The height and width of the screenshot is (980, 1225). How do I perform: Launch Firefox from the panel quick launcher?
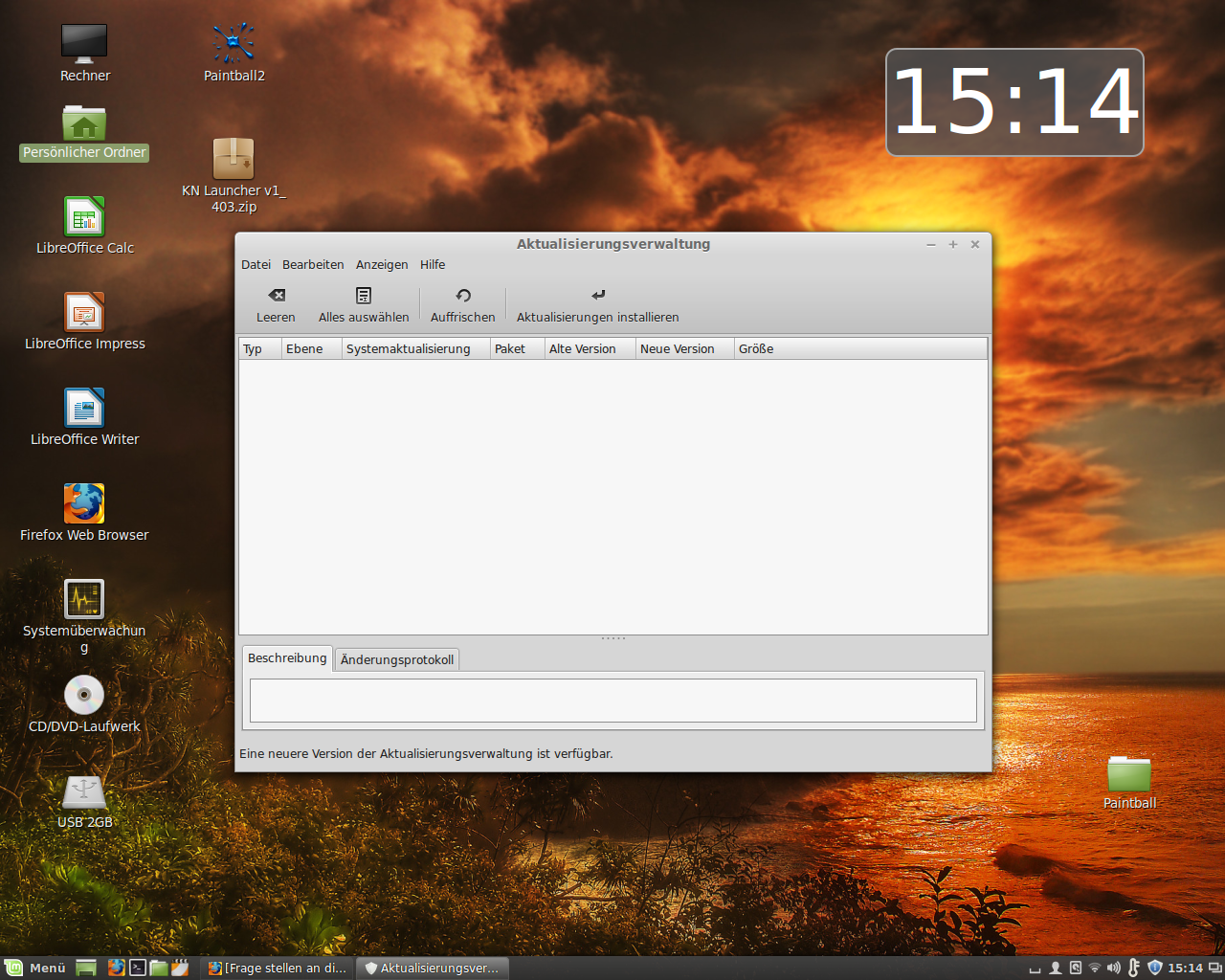coord(116,968)
